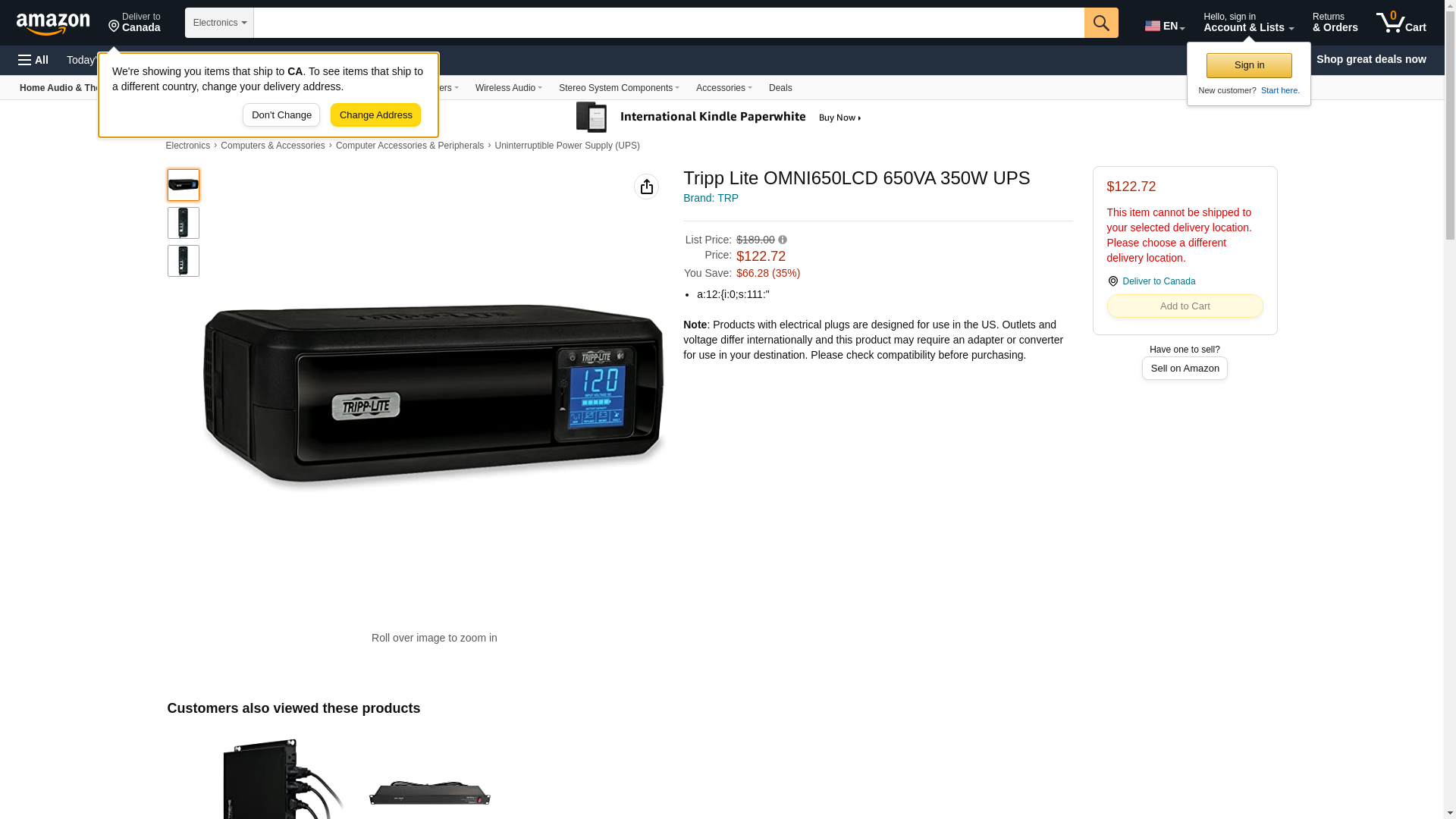Open the EN language flag selector
1456x819 pixels.
1164,25
